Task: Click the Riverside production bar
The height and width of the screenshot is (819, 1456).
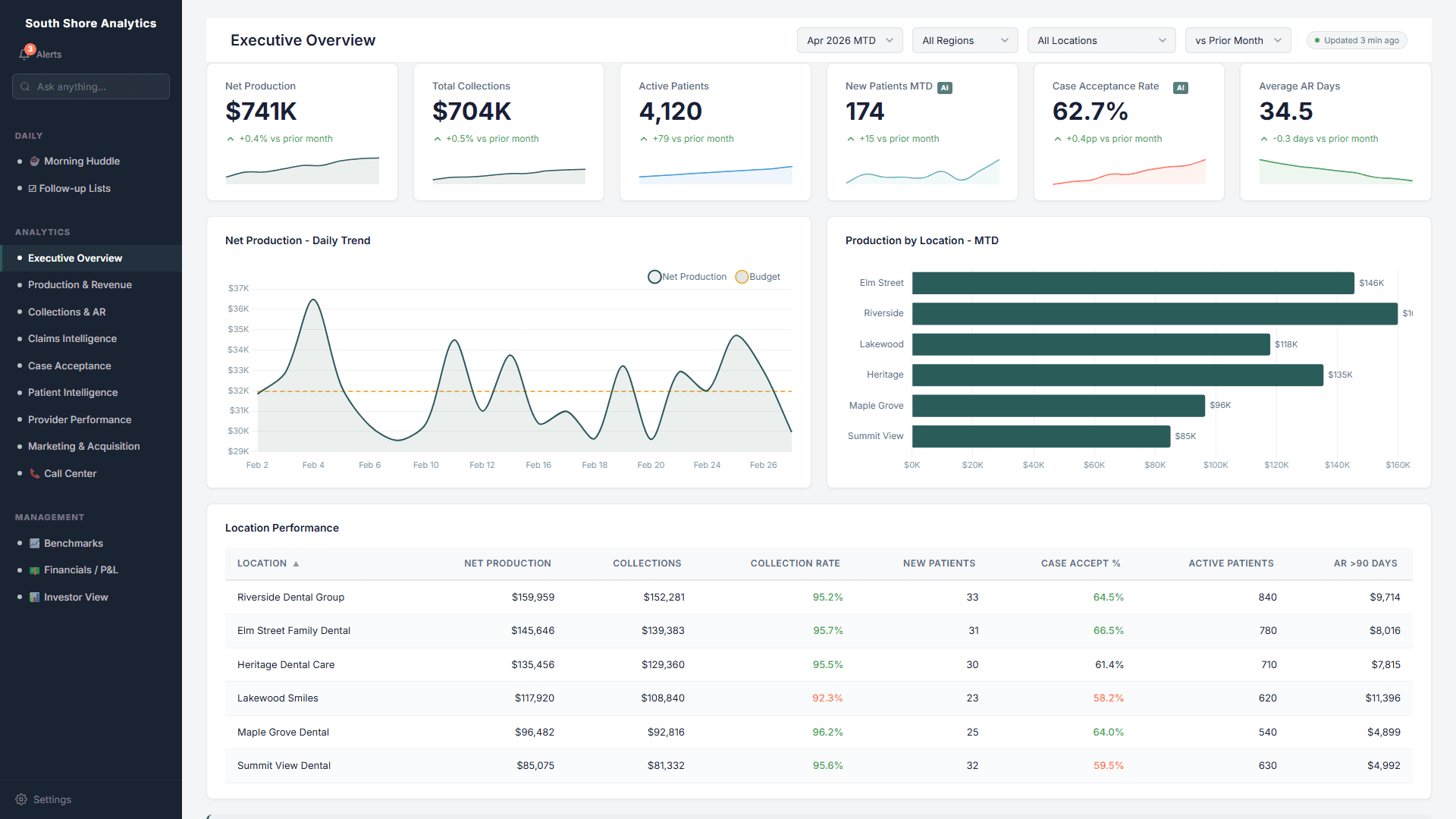Action: 1155,314
